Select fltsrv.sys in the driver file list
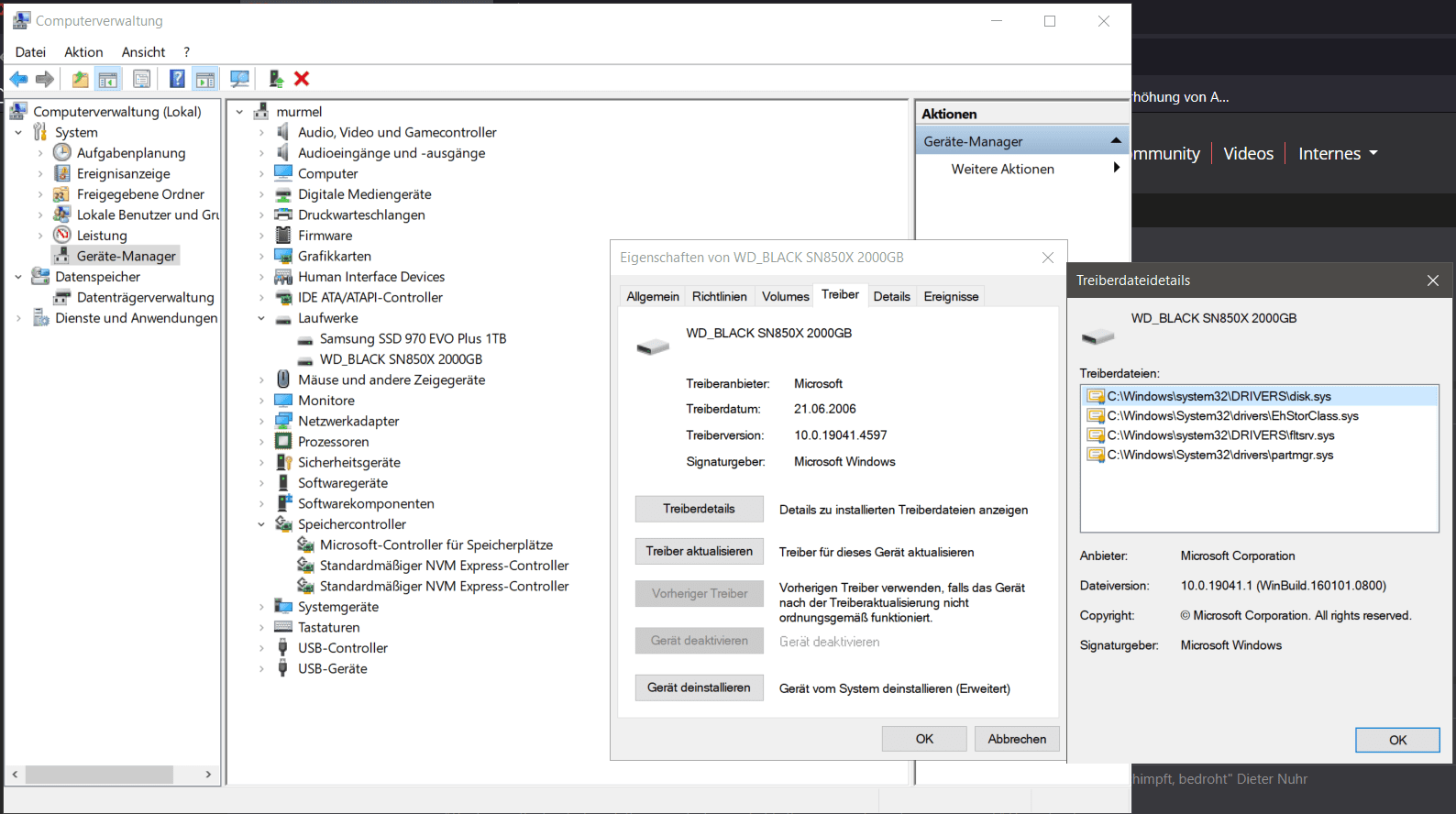The height and width of the screenshot is (814, 1456). (1220, 435)
